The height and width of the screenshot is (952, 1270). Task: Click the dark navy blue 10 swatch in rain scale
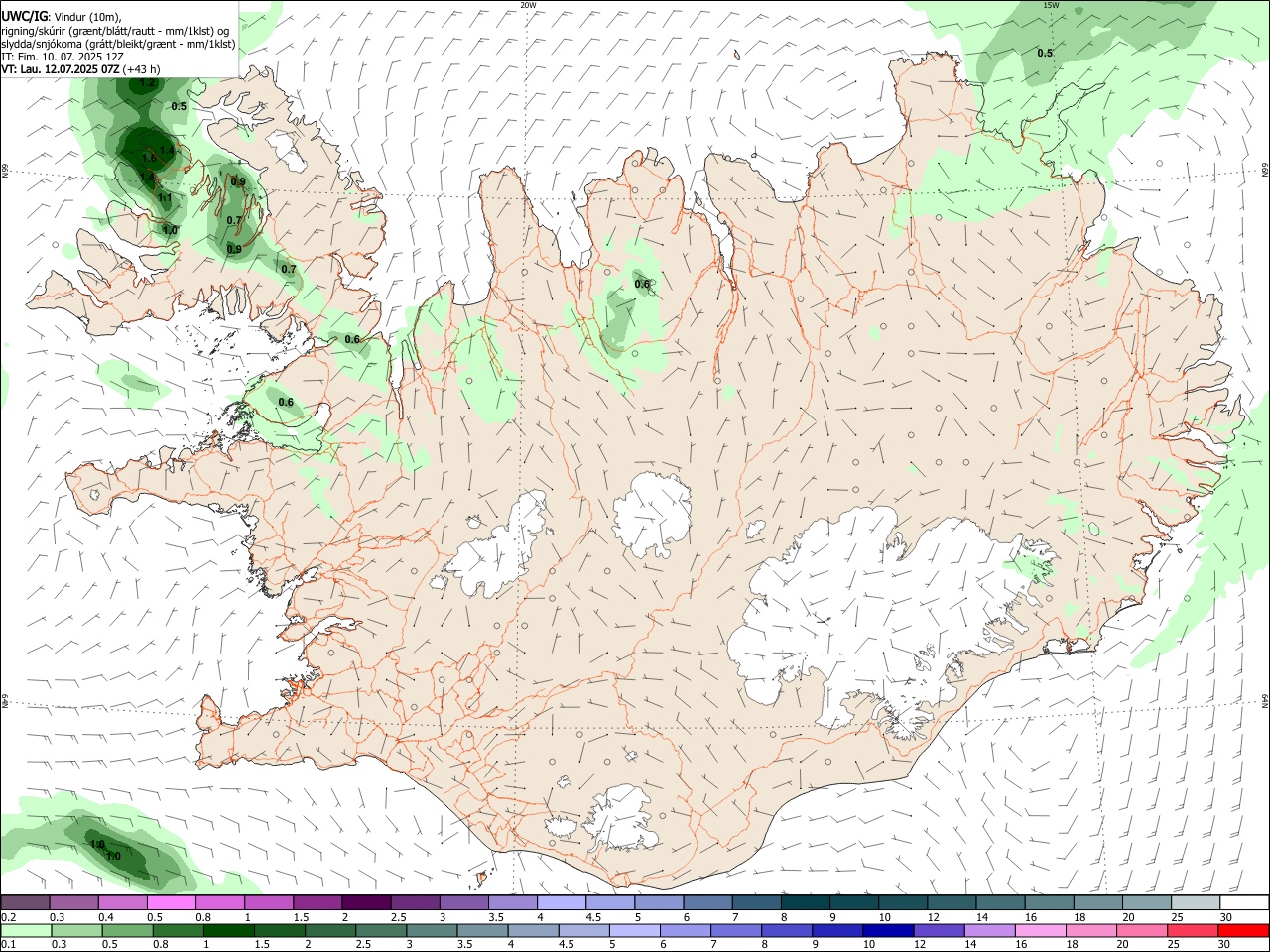pos(888,930)
